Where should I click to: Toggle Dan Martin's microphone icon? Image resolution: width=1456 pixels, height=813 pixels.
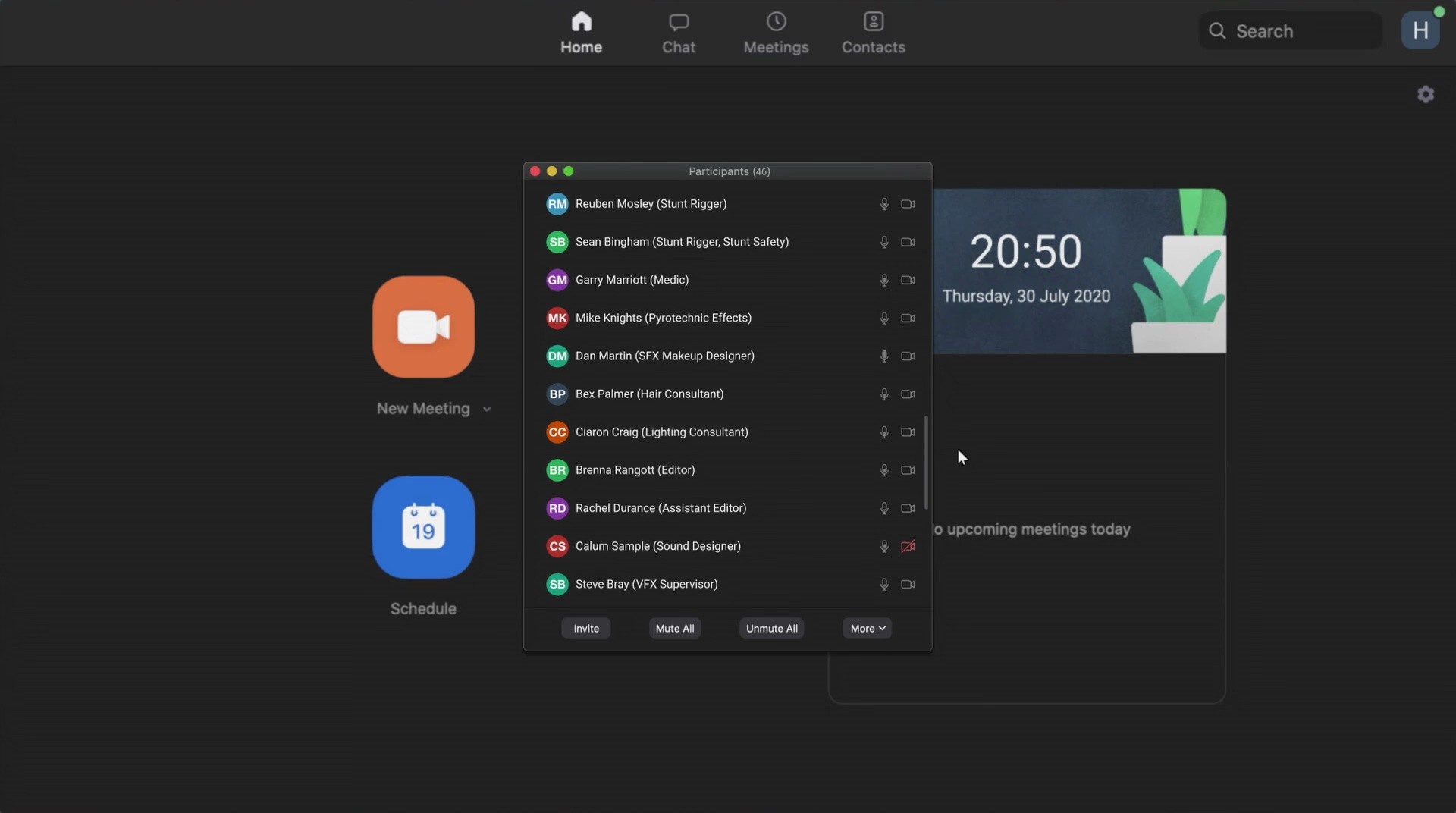click(x=884, y=356)
